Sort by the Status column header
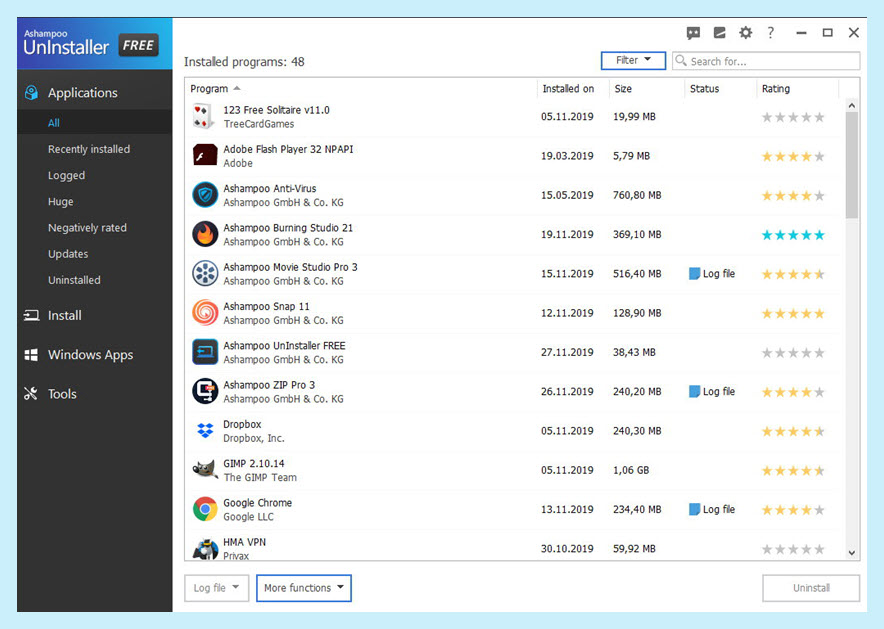Image resolution: width=884 pixels, height=629 pixels. pyautogui.click(x=704, y=88)
